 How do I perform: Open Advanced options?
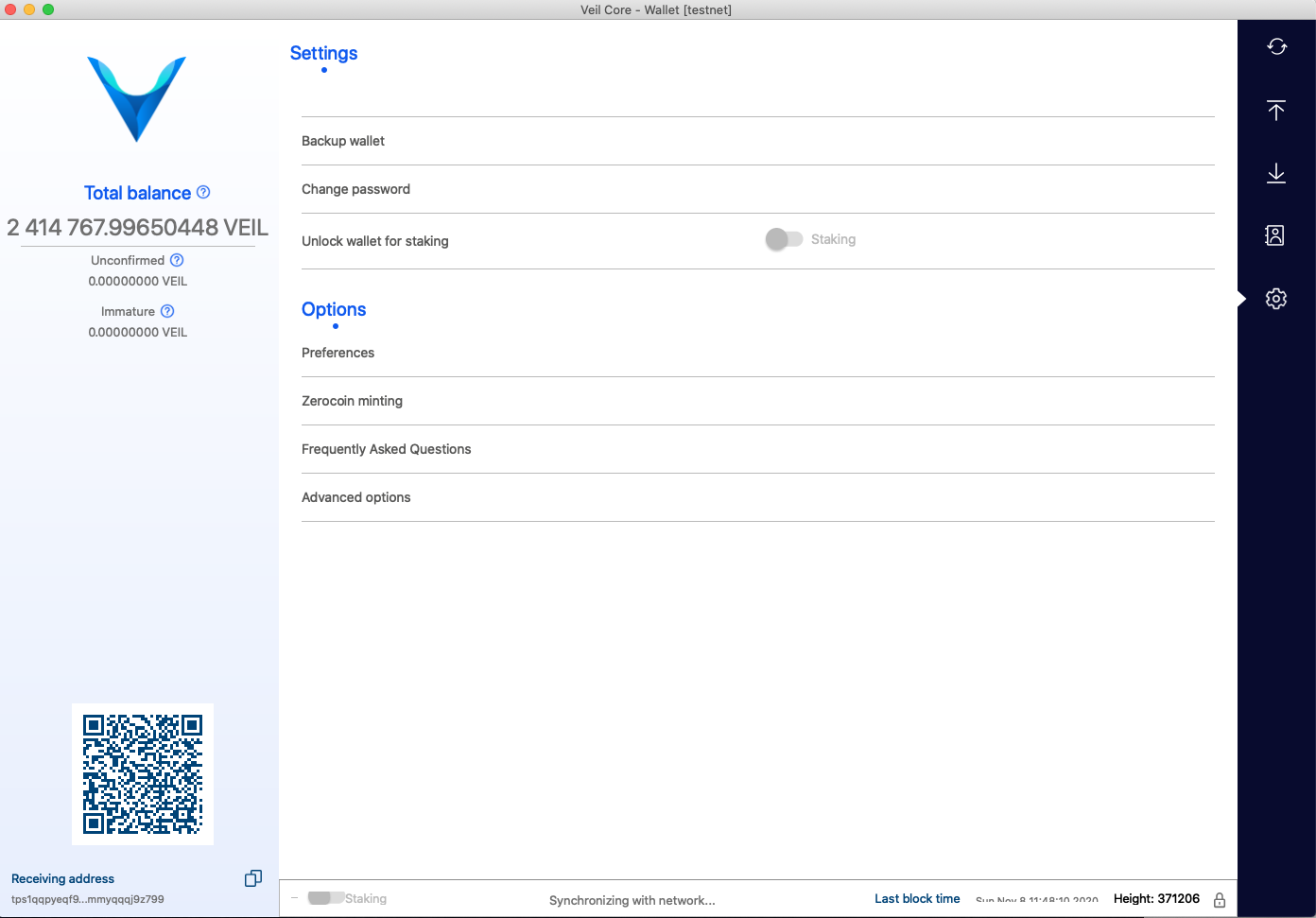tap(758, 497)
